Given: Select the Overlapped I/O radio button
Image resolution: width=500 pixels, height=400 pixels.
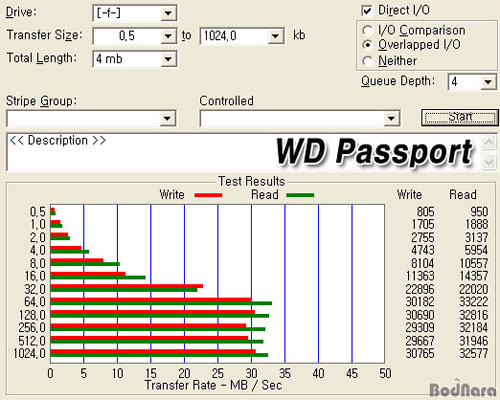Looking at the screenshot, I should click(x=367, y=45).
